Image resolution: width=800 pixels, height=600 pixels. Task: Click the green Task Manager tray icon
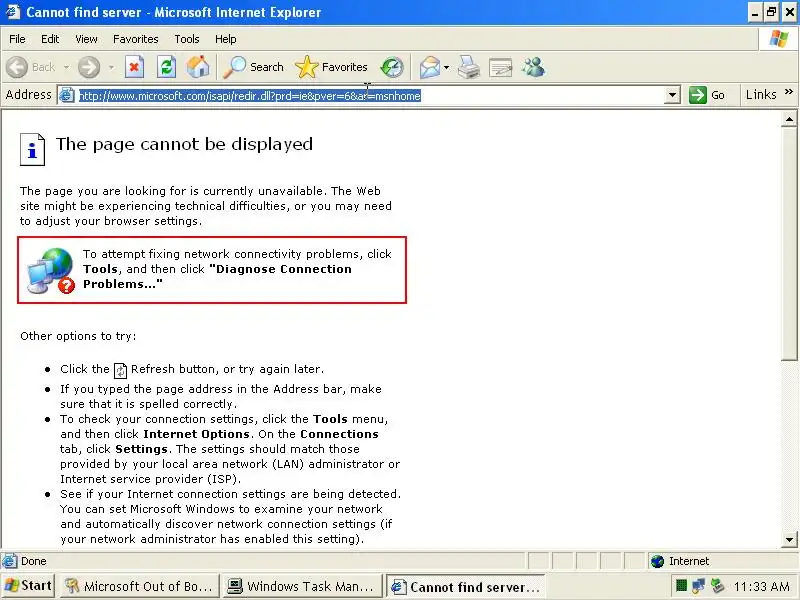[x=681, y=585]
